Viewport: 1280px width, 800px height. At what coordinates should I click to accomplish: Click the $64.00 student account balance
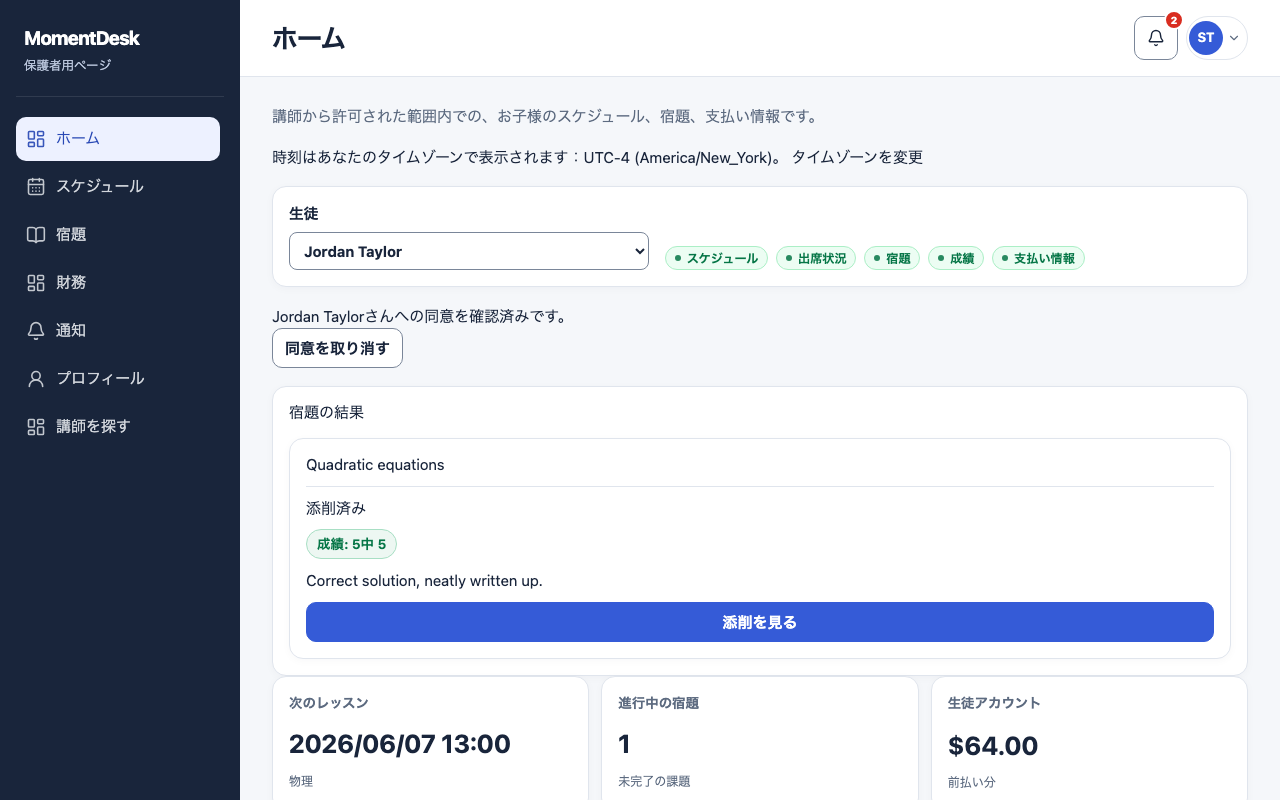(993, 746)
